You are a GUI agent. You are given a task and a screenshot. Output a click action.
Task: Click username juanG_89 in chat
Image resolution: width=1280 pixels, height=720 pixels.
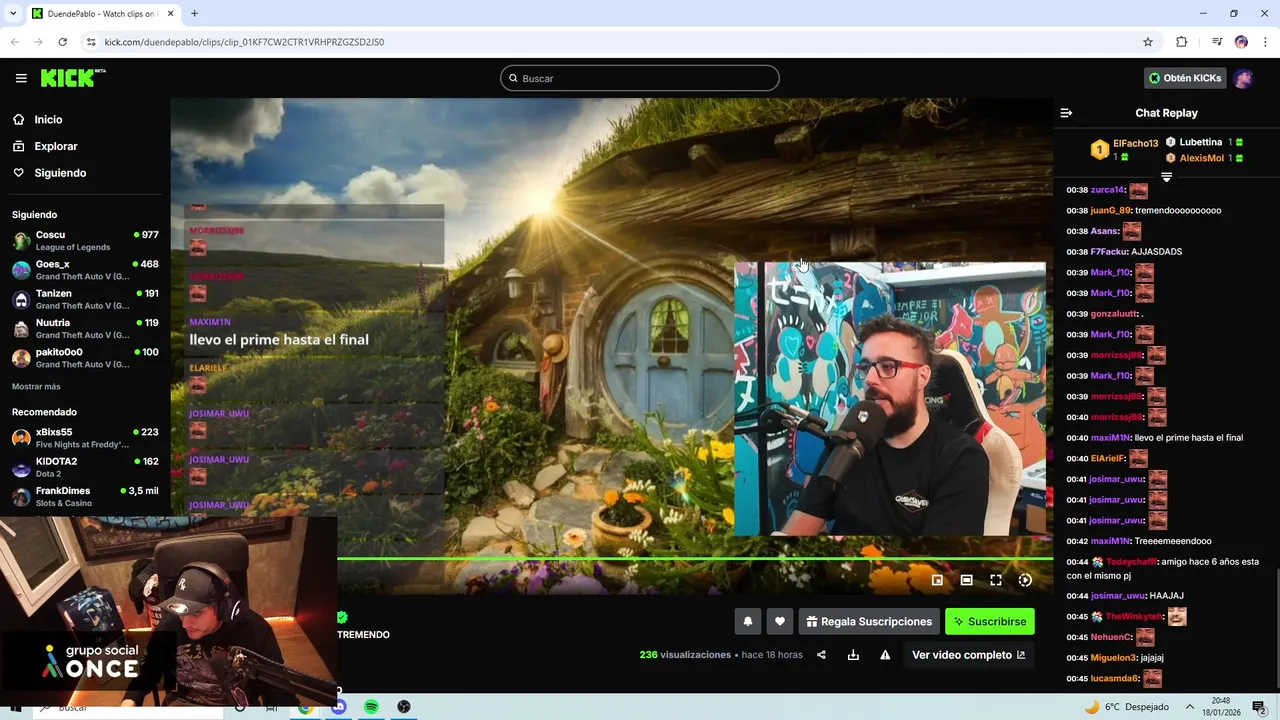(x=1111, y=211)
